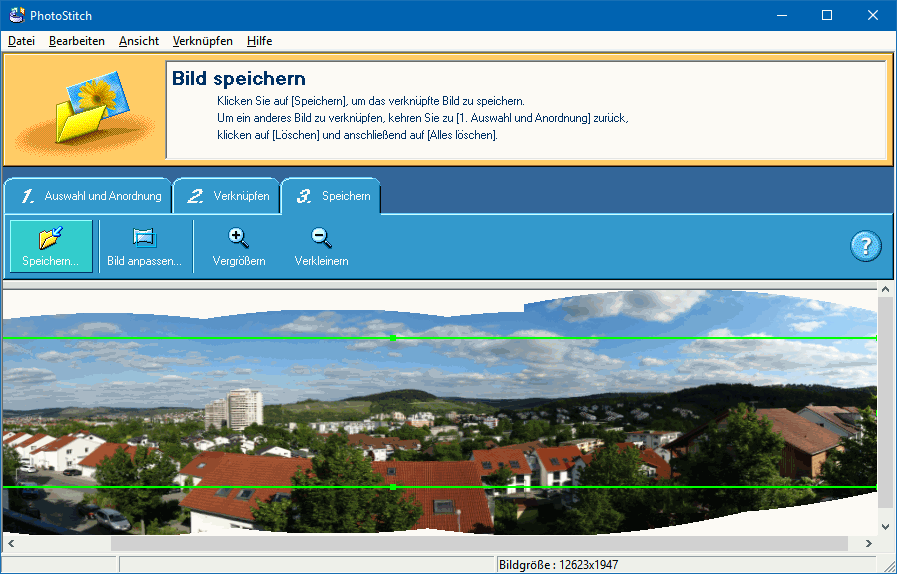Viewport: 897px width, 574px height.
Task: Click the vertical scrollbar down arrow
Action: coord(885,525)
